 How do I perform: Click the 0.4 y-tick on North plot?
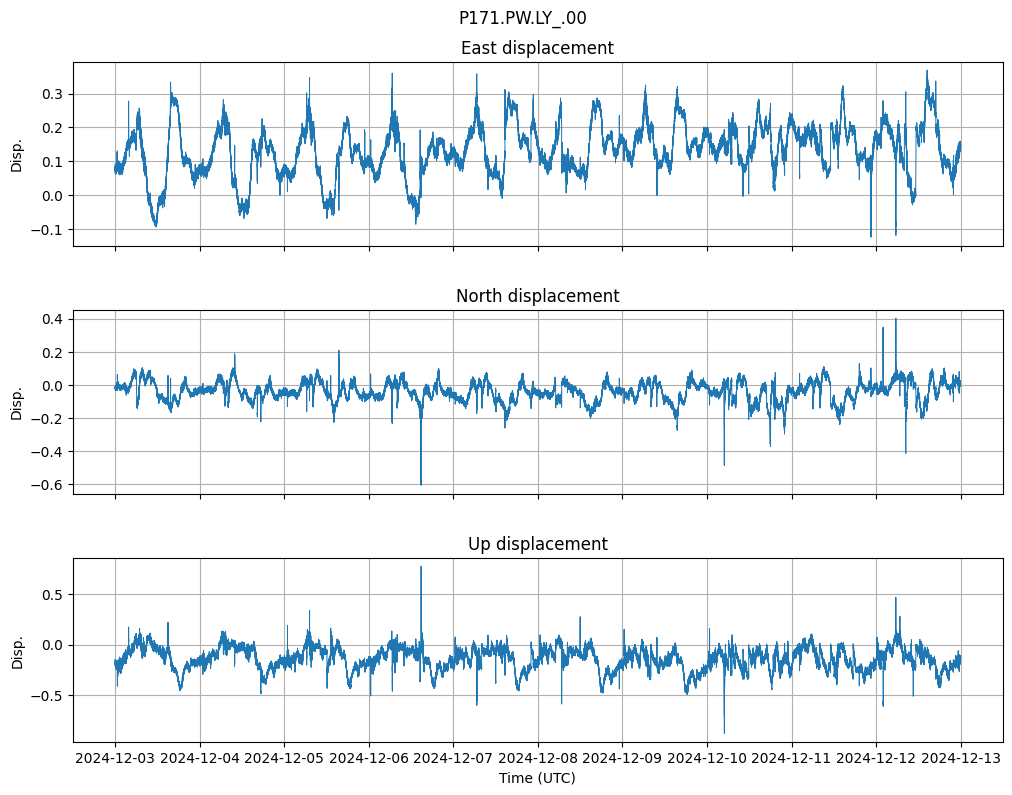pyautogui.click(x=53, y=319)
